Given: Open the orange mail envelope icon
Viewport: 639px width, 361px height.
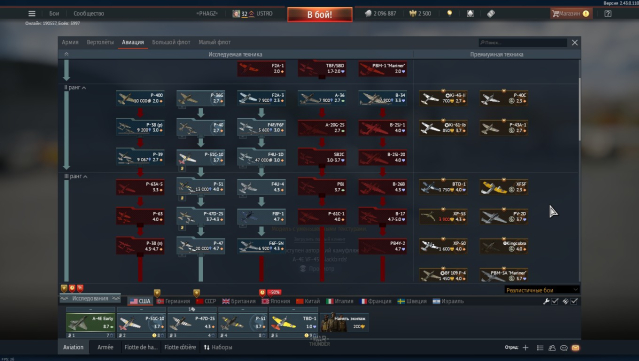Looking at the screenshot, I should [575, 348].
